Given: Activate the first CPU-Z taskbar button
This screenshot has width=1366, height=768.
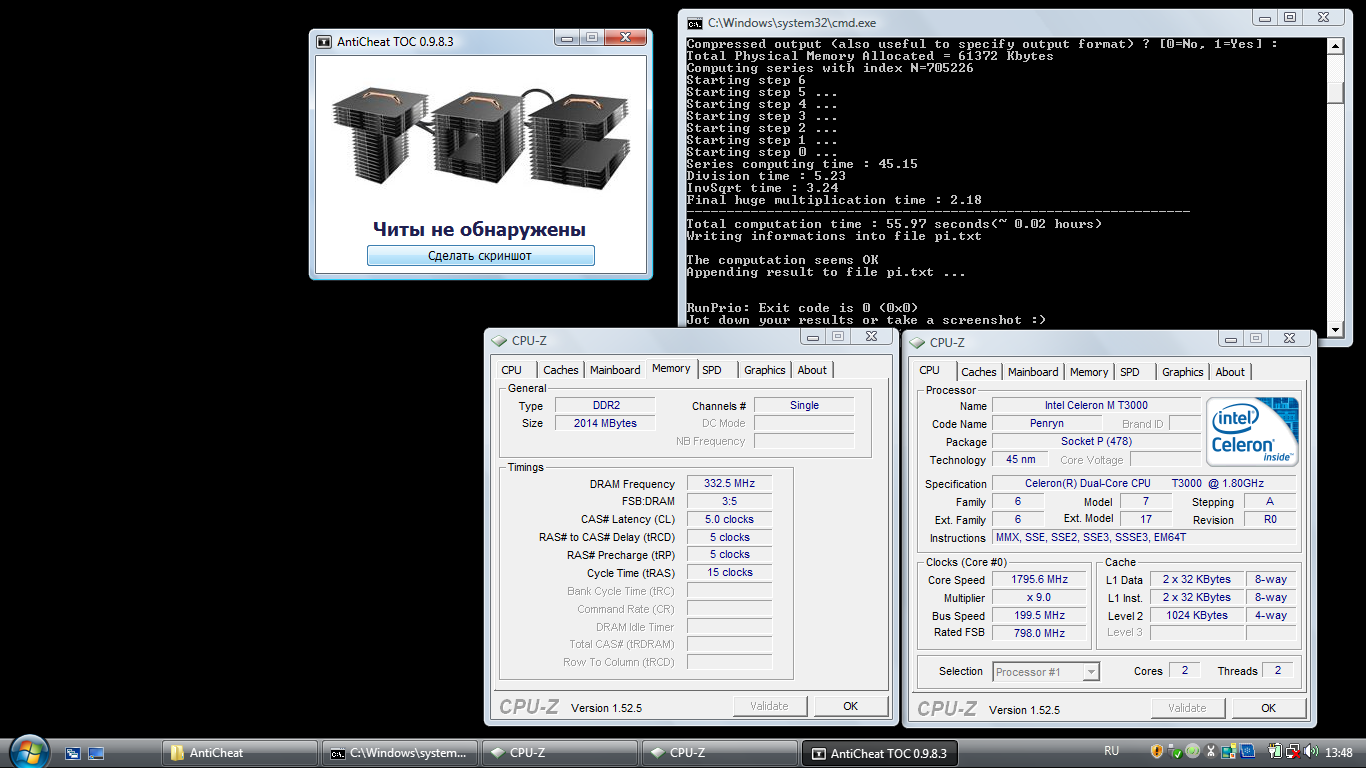Looking at the screenshot, I should (560, 753).
